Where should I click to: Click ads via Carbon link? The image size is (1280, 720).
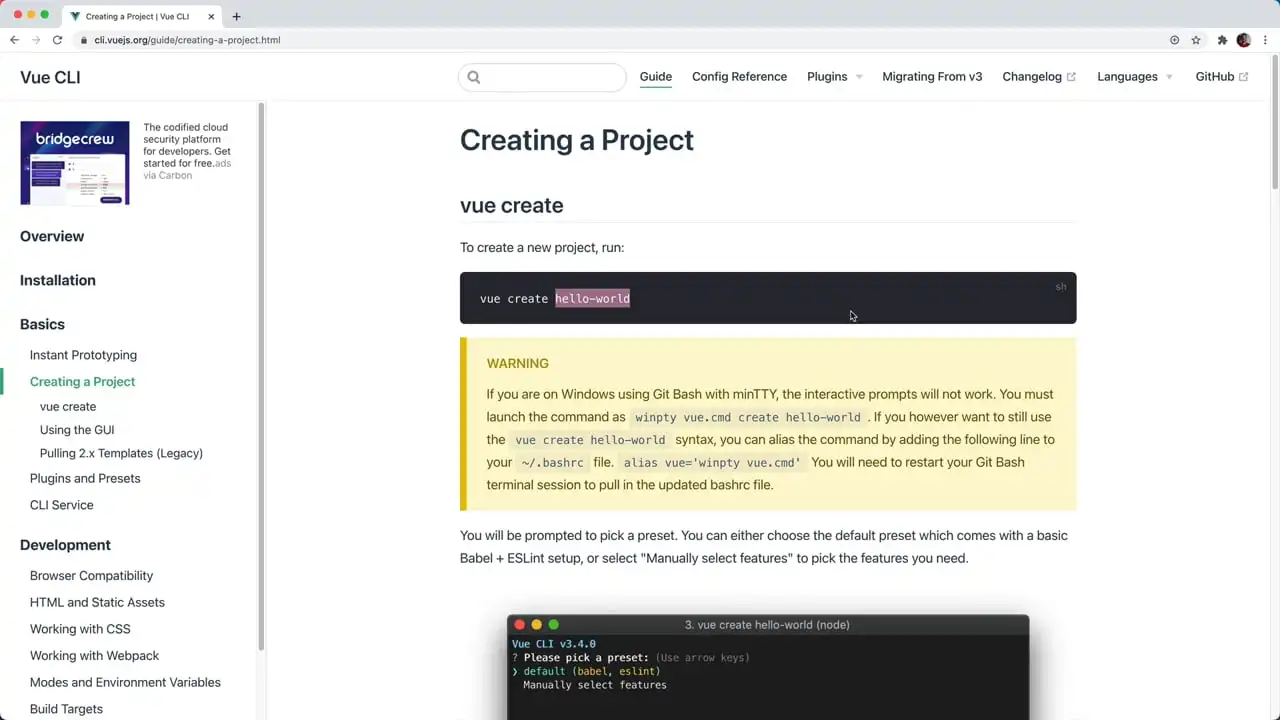(x=187, y=169)
